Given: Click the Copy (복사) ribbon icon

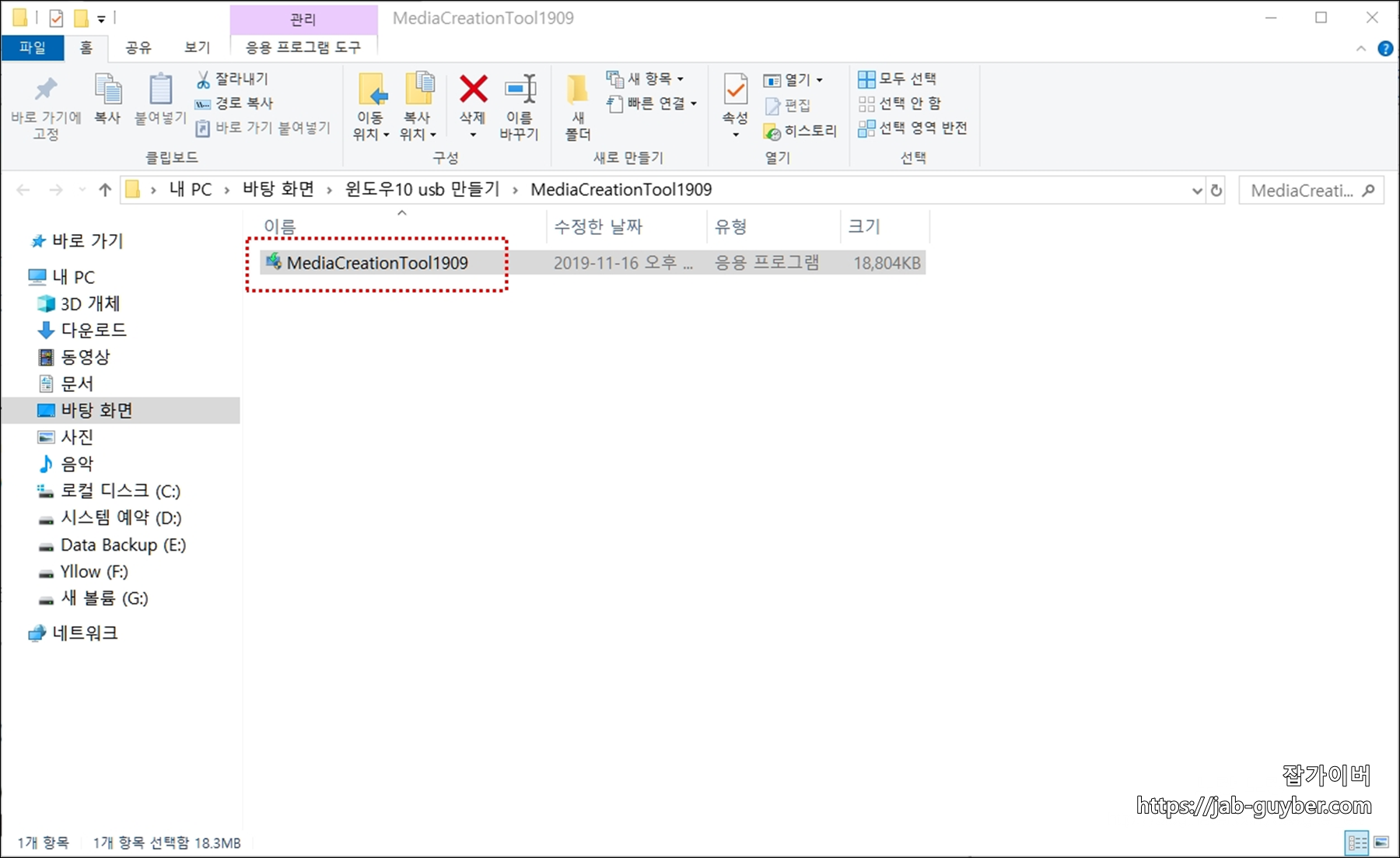Looking at the screenshot, I should (x=107, y=100).
